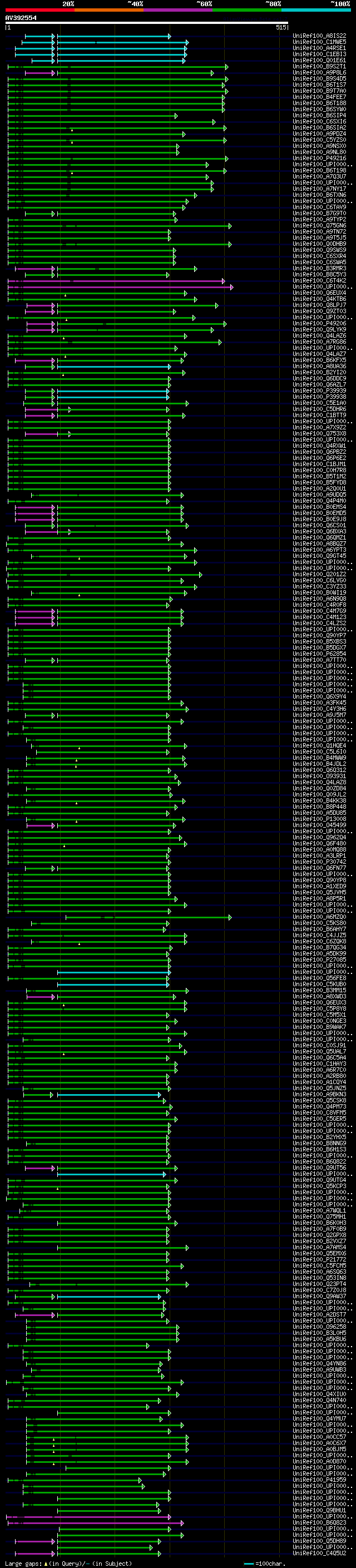This screenshot has width=356, height=1568.
Task: Select the UniRef100_Q75GN6 label
Action: (x=319, y=226)
